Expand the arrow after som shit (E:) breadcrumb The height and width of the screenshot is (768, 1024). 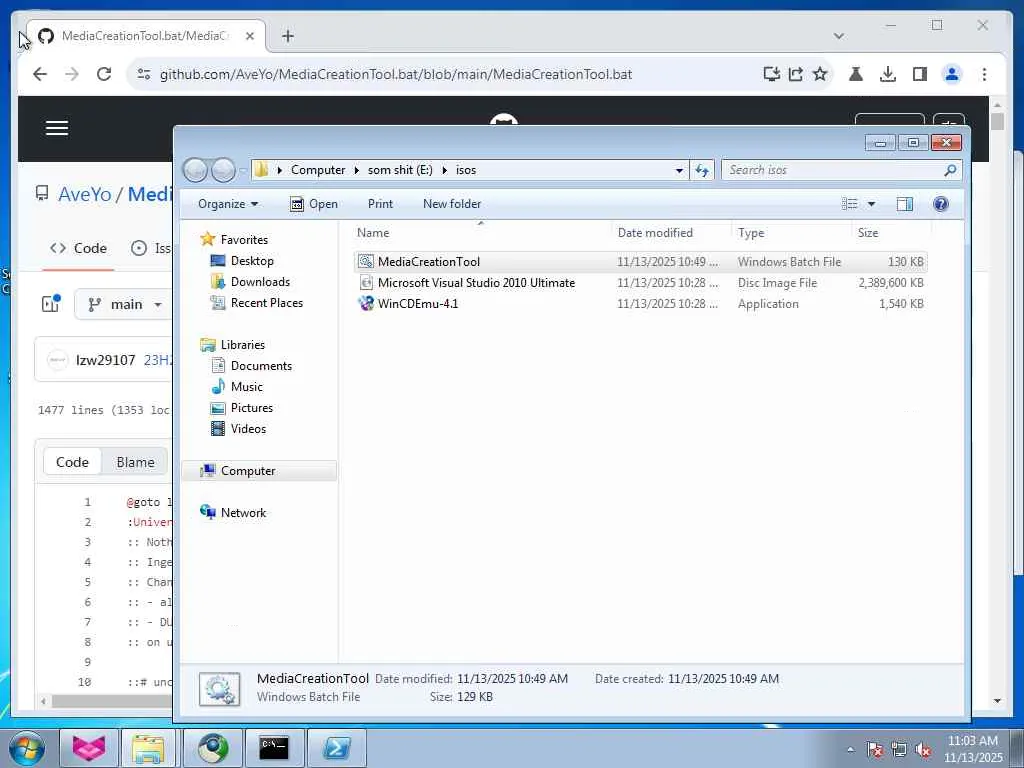click(444, 170)
